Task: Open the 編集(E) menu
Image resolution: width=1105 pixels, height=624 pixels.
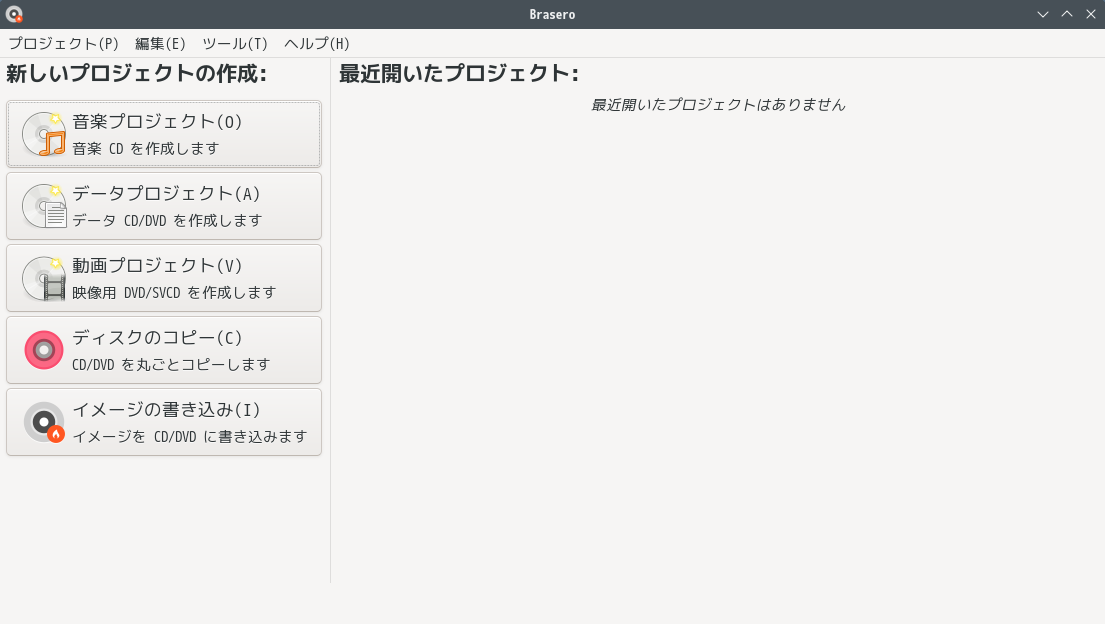Action: [160, 43]
